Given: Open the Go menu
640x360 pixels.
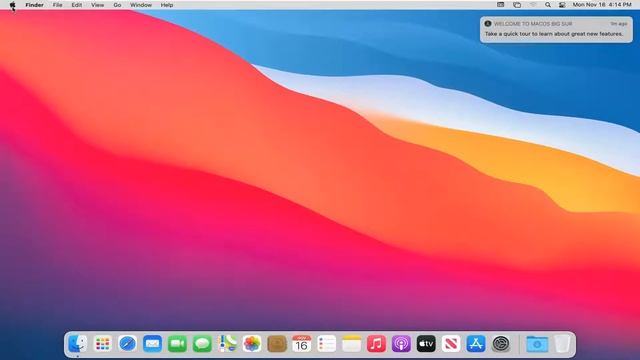Looking at the screenshot, I should coord(117,5).
